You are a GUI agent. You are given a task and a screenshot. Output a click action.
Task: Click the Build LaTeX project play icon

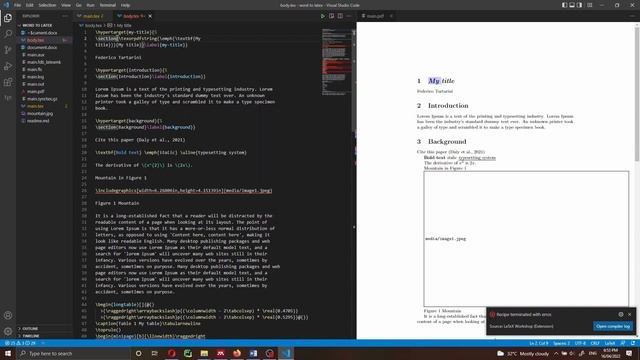[323, 16]
